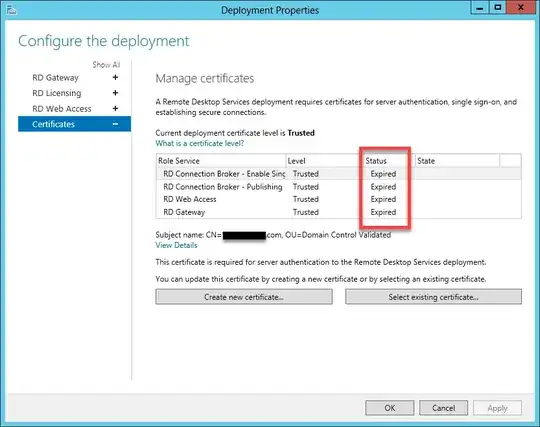Viewport: 540px width, 427px height.
Task: Expand the RD Licensing section plus icon
Action: (115, 93)
